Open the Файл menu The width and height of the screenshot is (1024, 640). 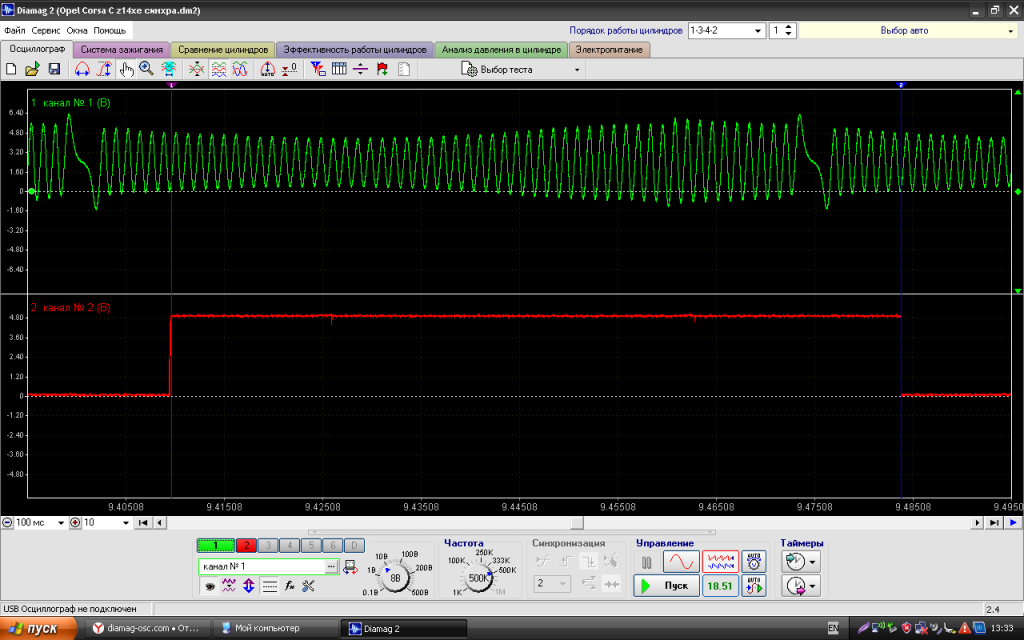[x=14, y=30]
